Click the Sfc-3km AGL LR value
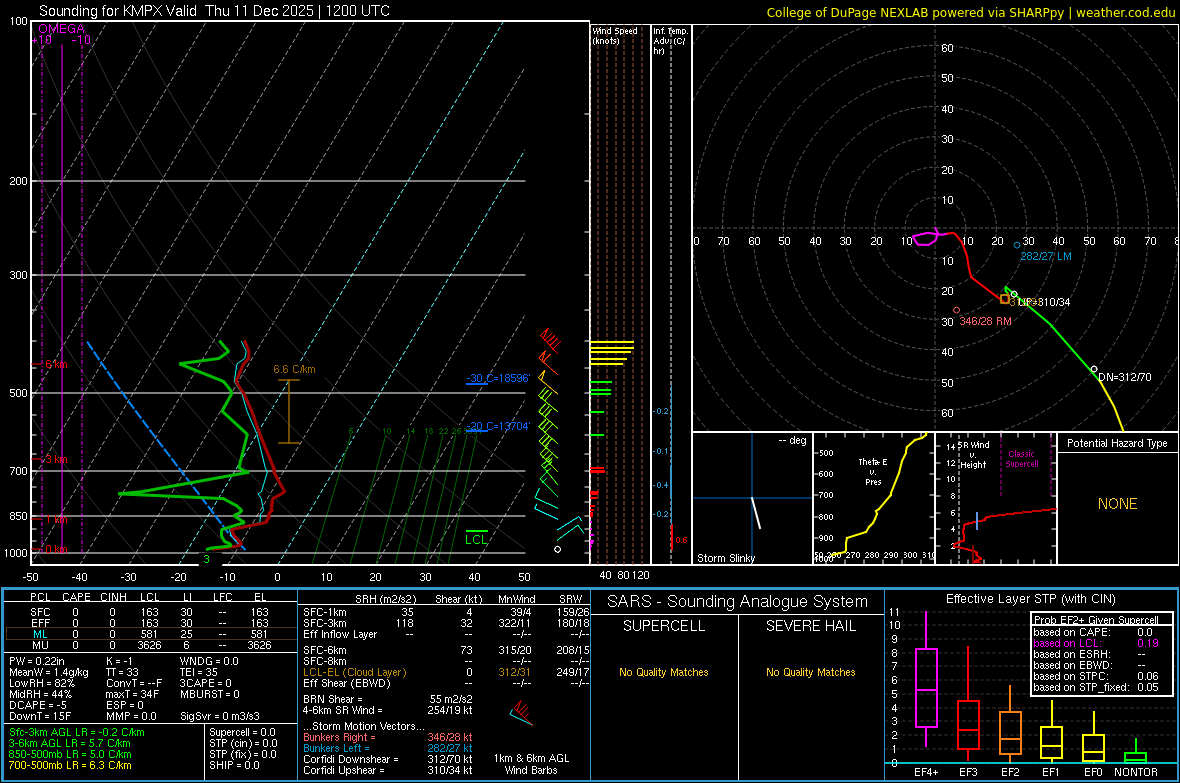This screenshot has height=783, width=1180. point(77,732)
